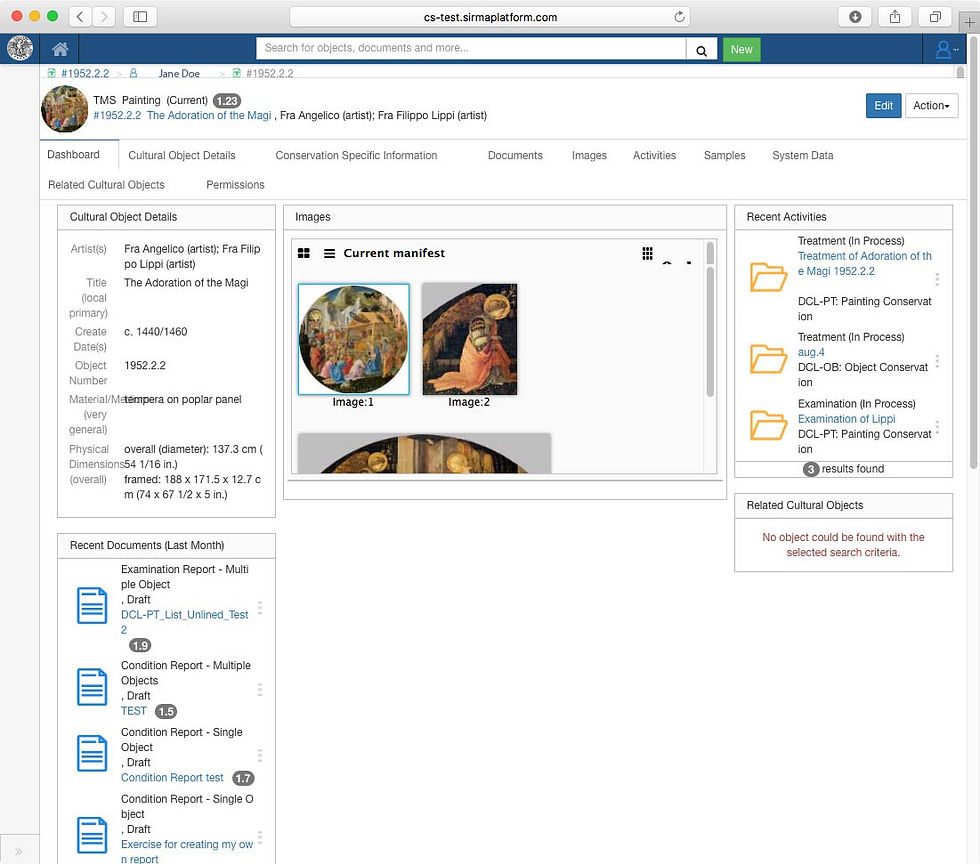Click folder icon for aug.4 treatment
980x864 pixels.
click(768, 358)
